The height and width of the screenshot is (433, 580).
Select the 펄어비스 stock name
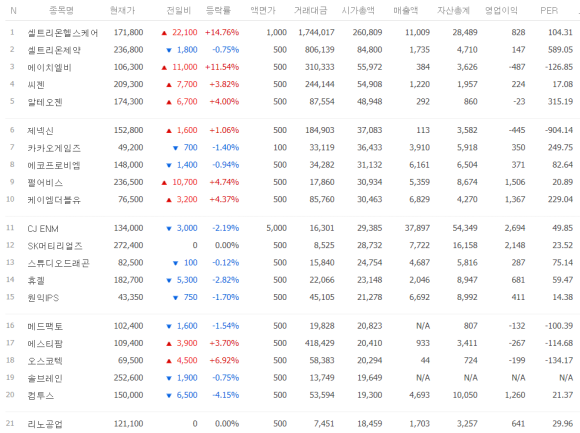point(45,182)
